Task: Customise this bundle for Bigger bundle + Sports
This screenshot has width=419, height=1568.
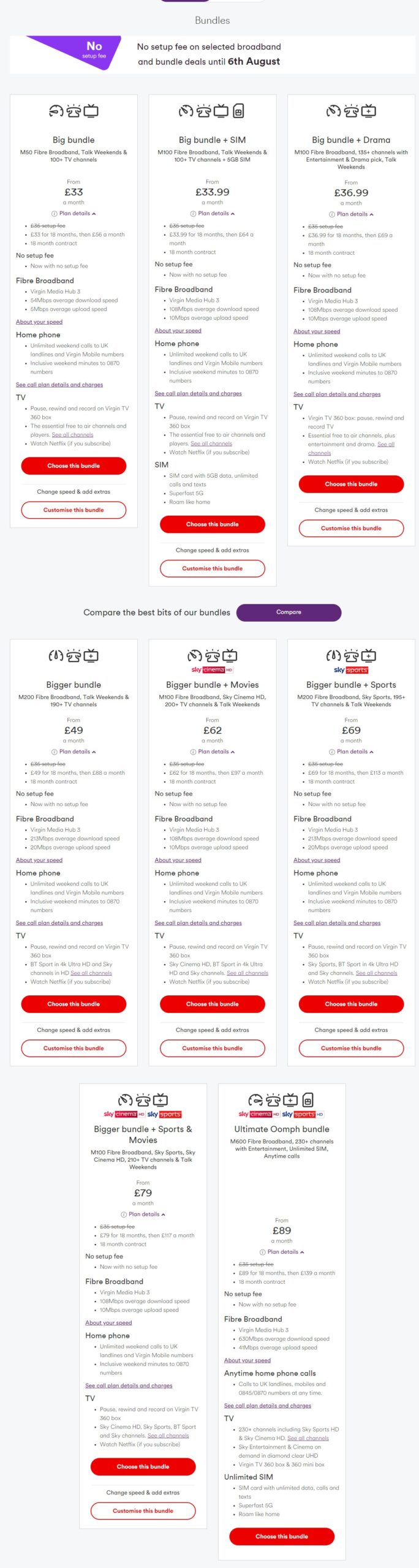Action: pyautogui.click(x=351, y=1048)
